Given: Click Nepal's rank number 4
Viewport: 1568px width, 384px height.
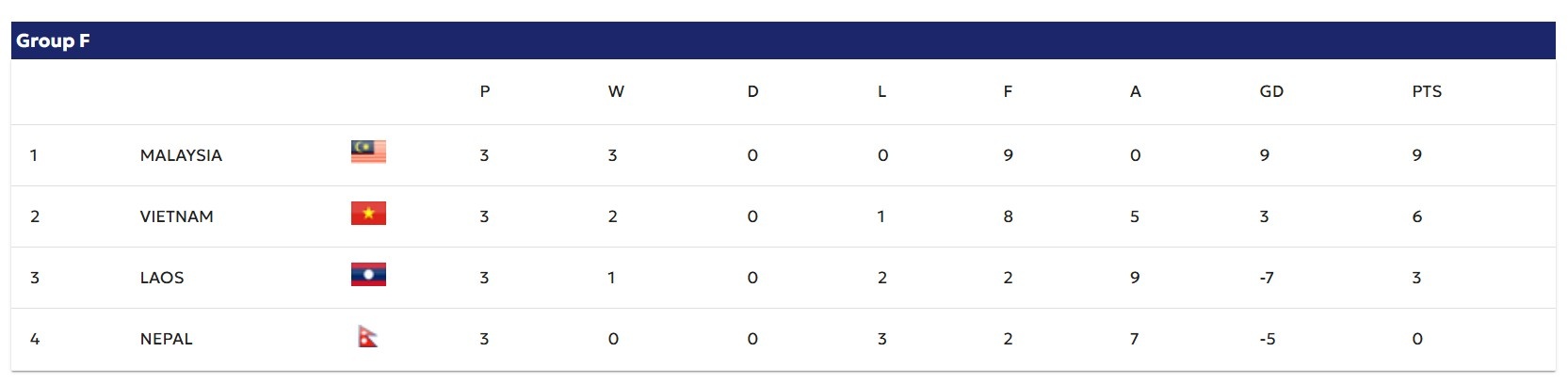Looking at the screenshot, I should pos(35,339).
